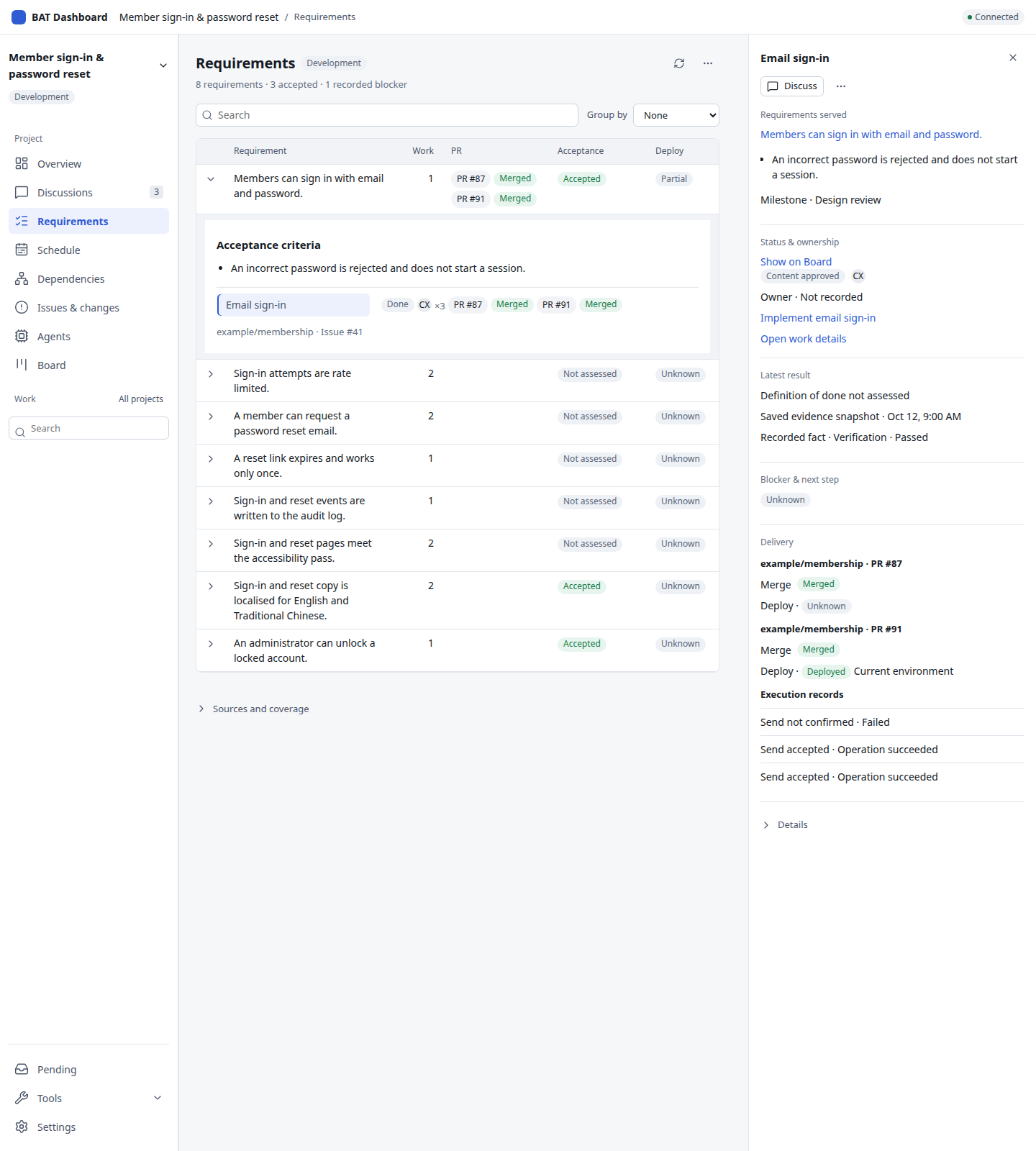Click the Board columns icon in sidebar
The height and width of the screenshot is (1151, 1036).
click(22, 365)
